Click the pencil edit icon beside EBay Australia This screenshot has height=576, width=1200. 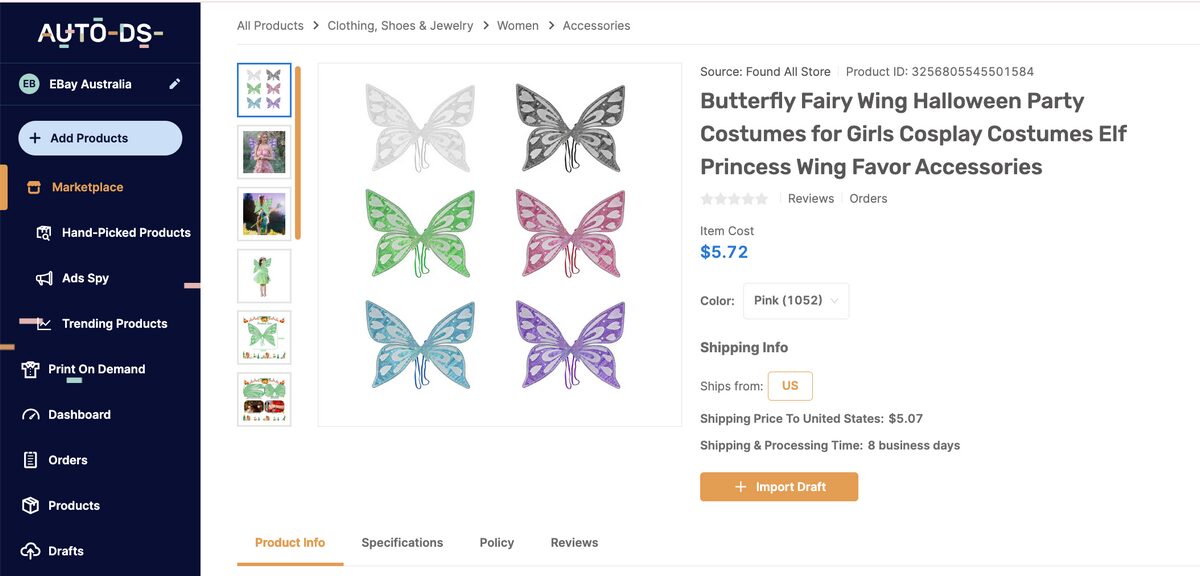(174, 85)
